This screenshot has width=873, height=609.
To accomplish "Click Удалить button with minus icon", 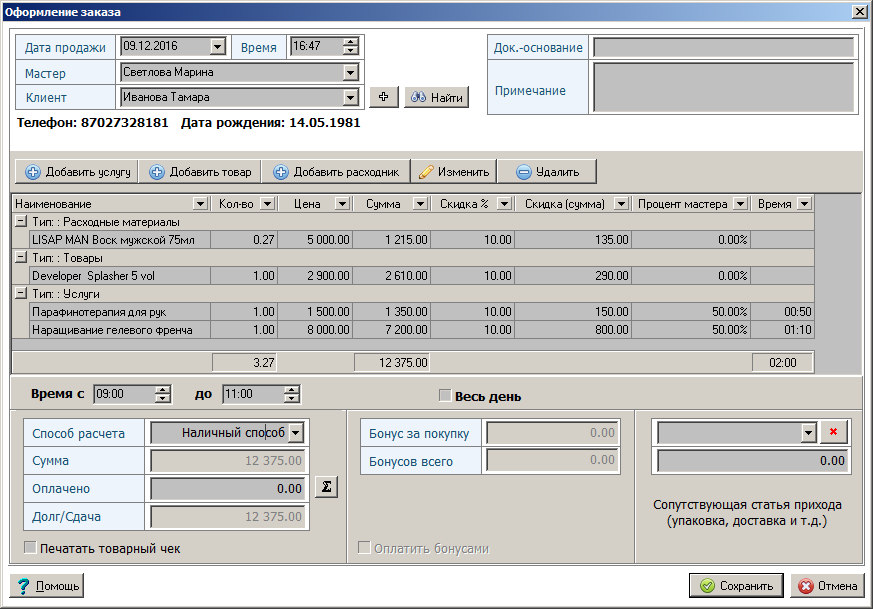I will [x=547, y=172].
